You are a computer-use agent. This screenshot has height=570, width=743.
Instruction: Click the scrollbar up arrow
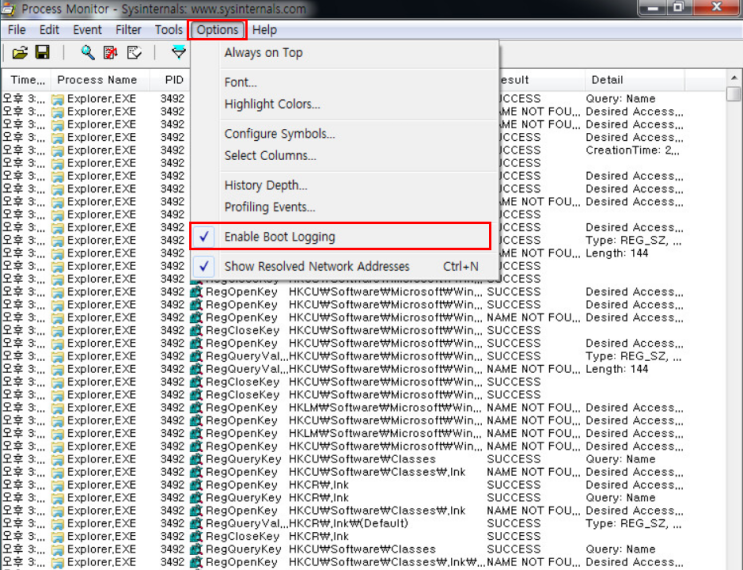pyautogui.click(x=734, y=77)
